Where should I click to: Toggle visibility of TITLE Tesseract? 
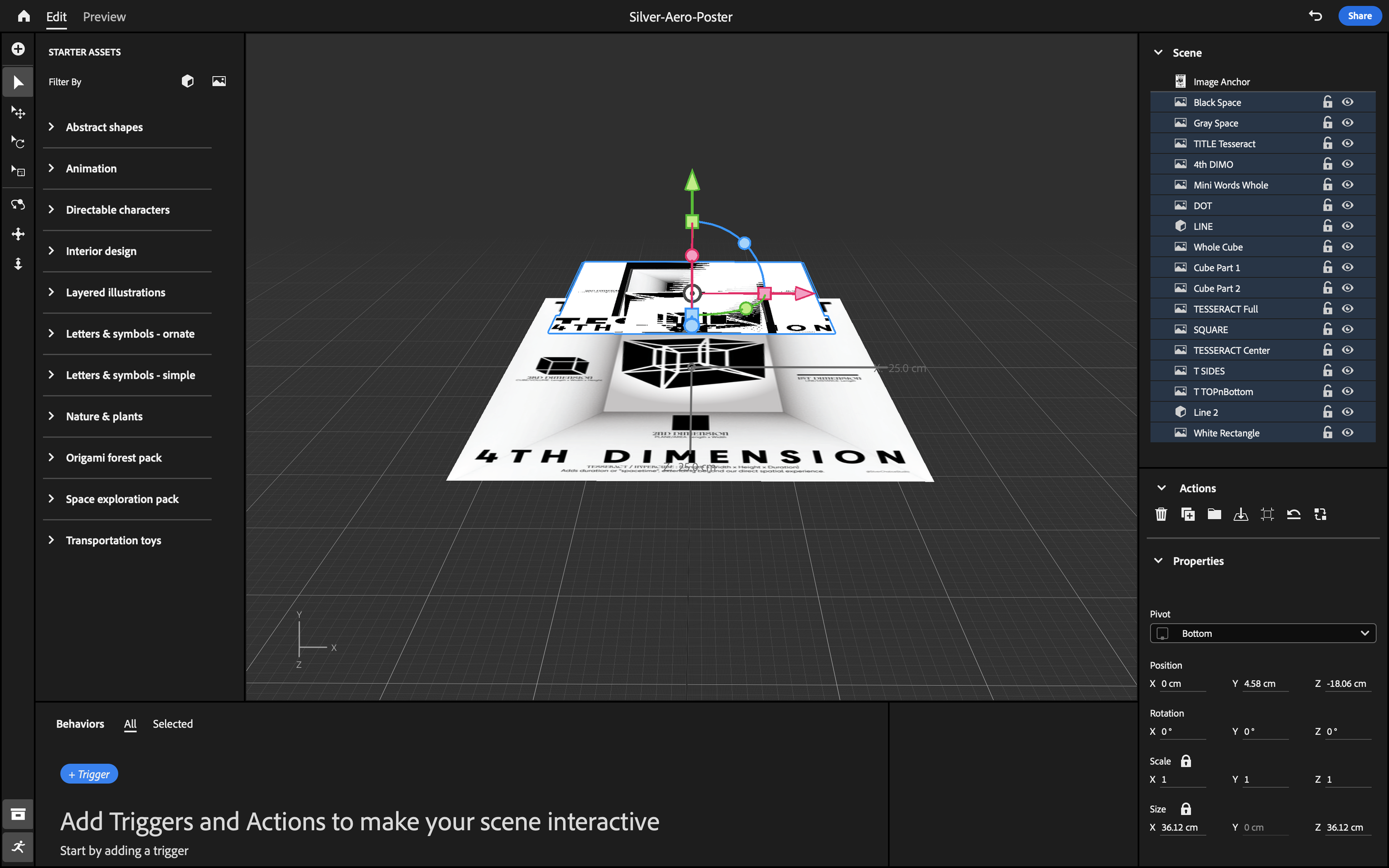[1348, 143]
